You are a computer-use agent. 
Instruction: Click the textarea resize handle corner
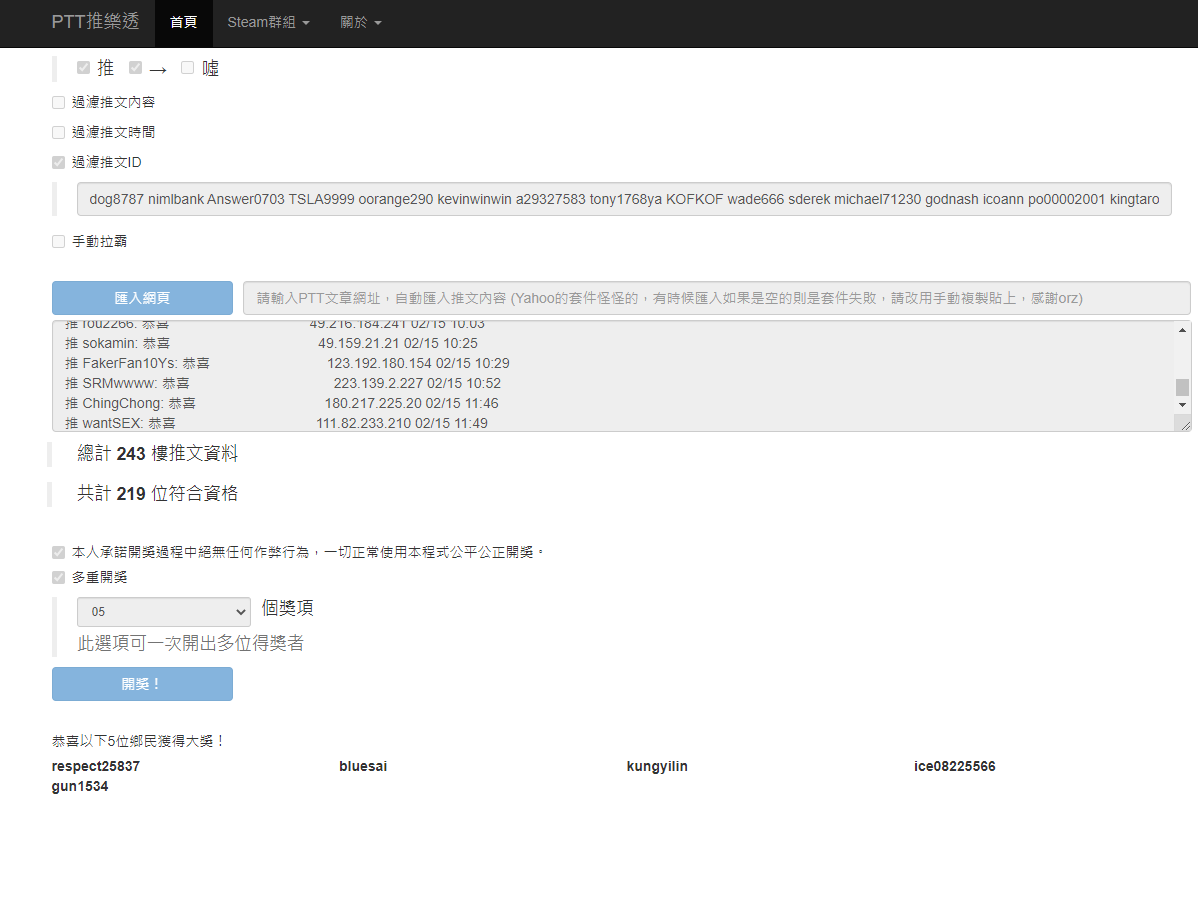click(1185, 425)
